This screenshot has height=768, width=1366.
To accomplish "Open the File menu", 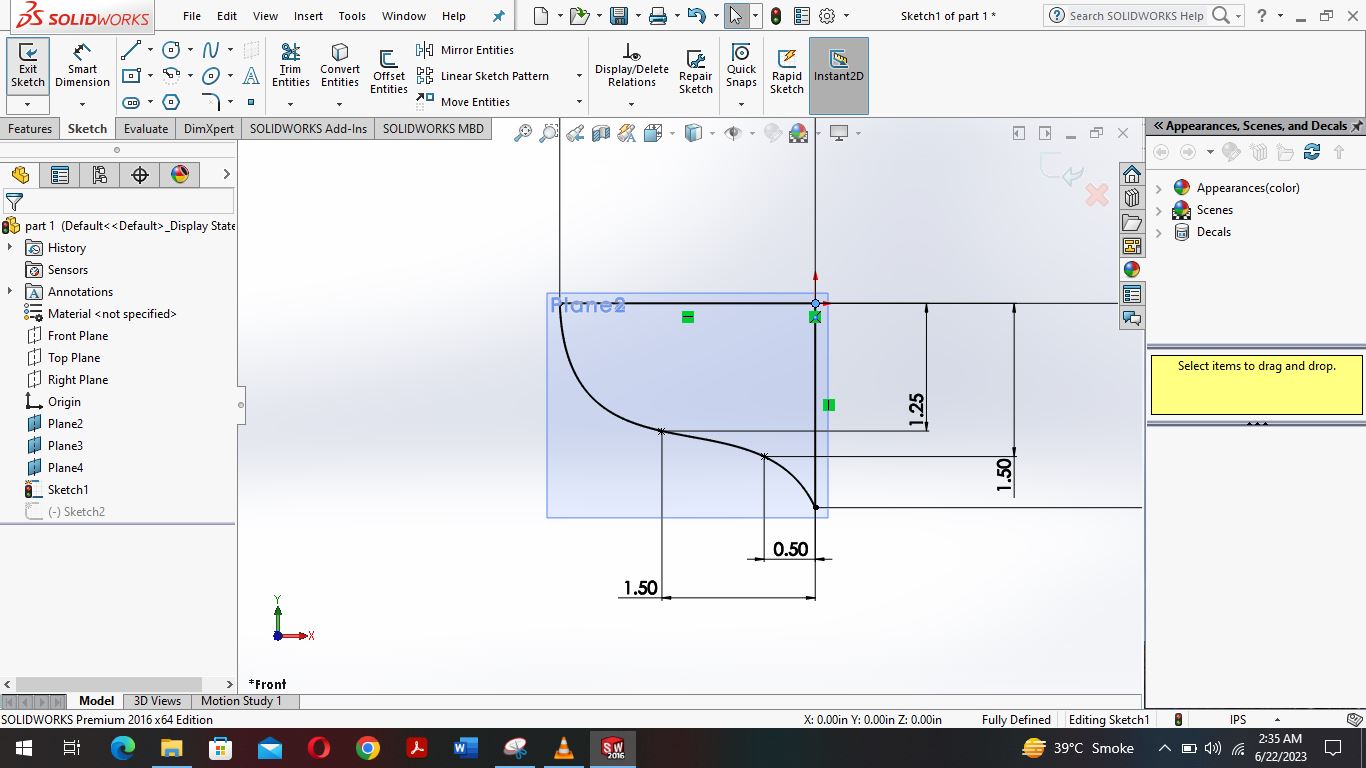I will click(192, 16).
